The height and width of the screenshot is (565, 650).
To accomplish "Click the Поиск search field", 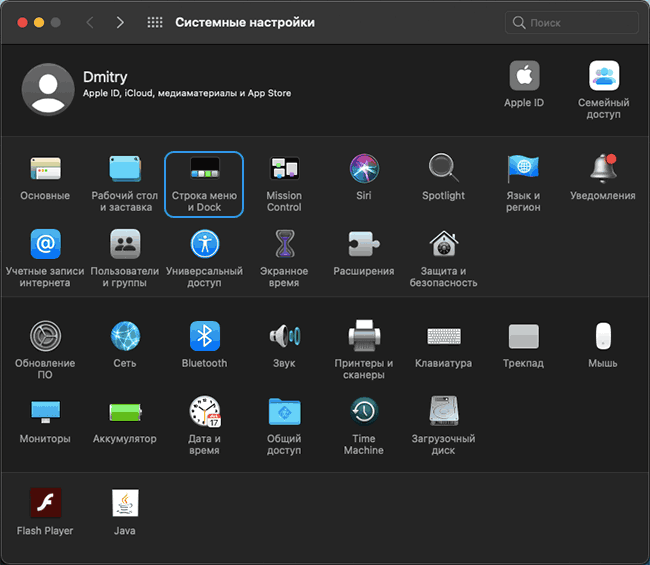I will (x=572, y=22).
